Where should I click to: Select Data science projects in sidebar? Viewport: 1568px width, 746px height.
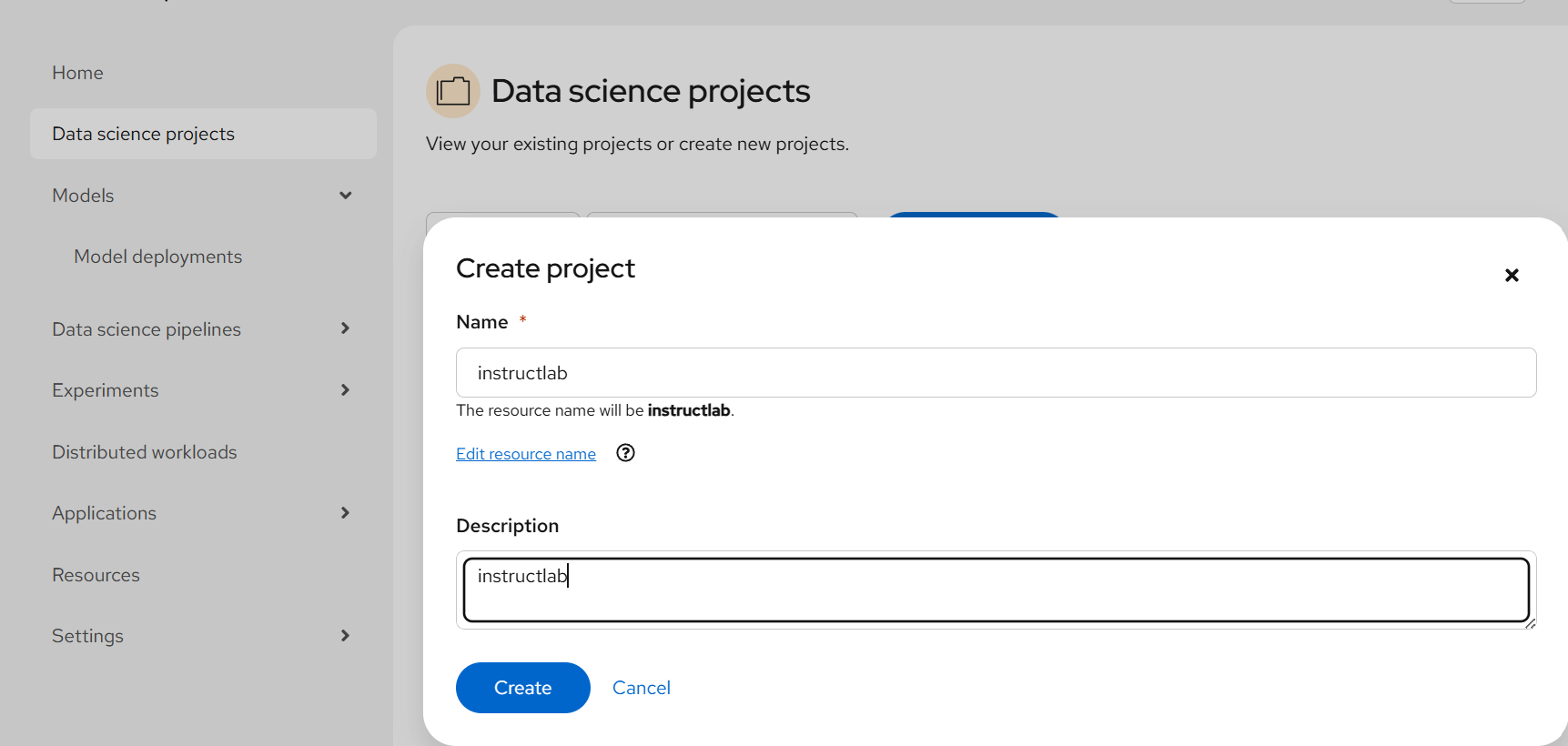(144, 134)
